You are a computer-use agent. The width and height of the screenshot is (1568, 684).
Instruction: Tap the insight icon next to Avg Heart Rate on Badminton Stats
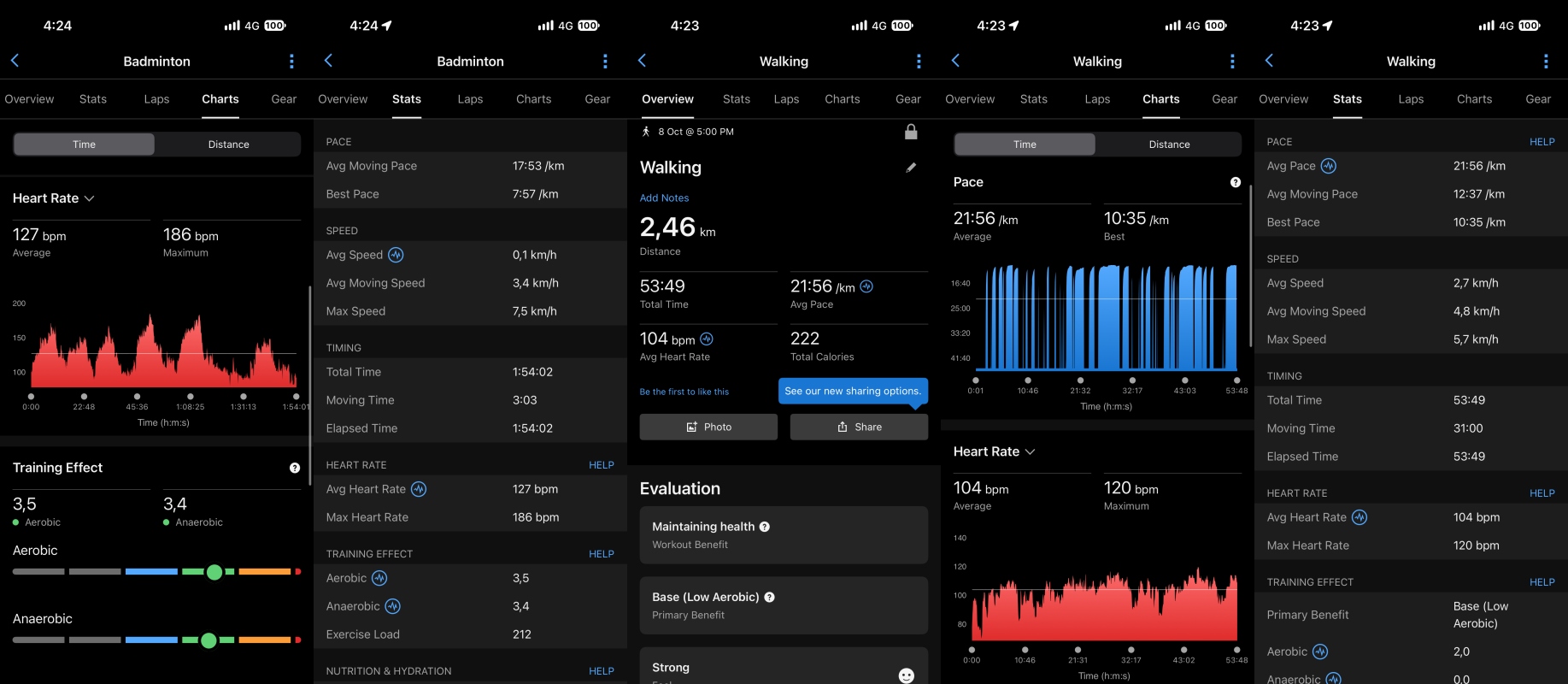point(419,489)
